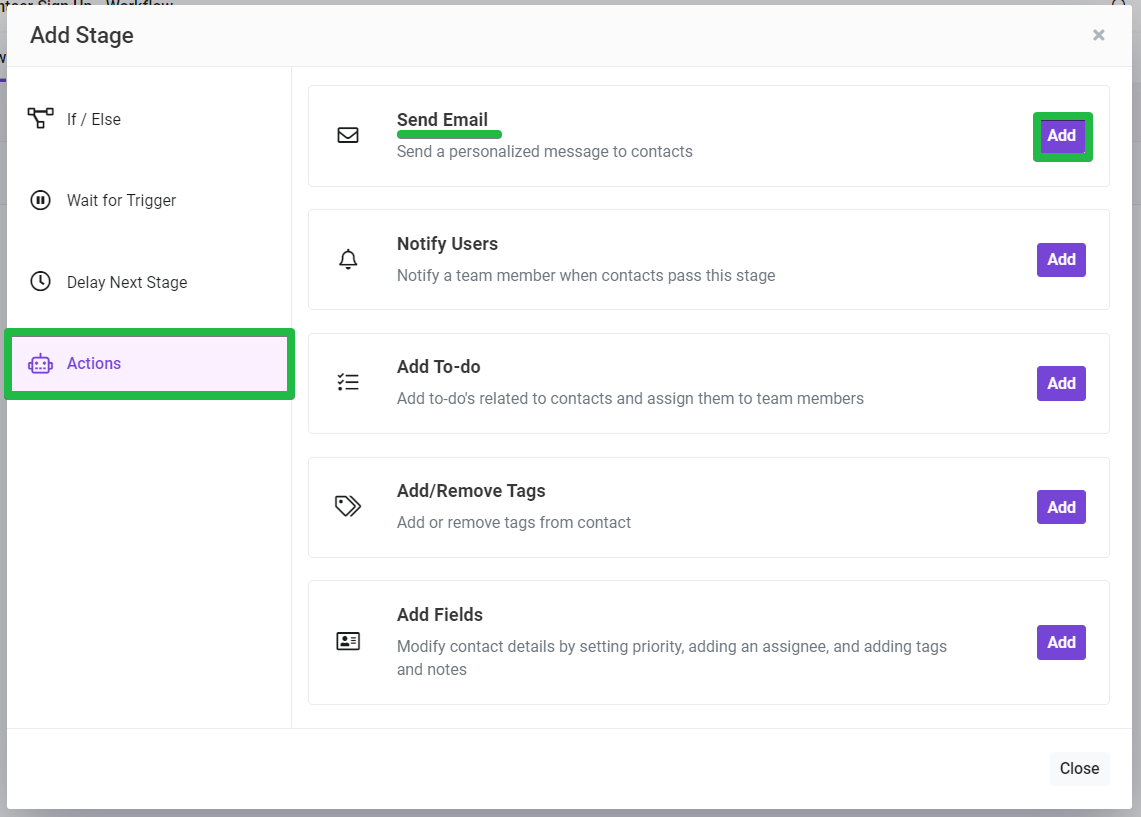
Task: Click the Add/Remove Tags heading
Action: coord(471,491)
